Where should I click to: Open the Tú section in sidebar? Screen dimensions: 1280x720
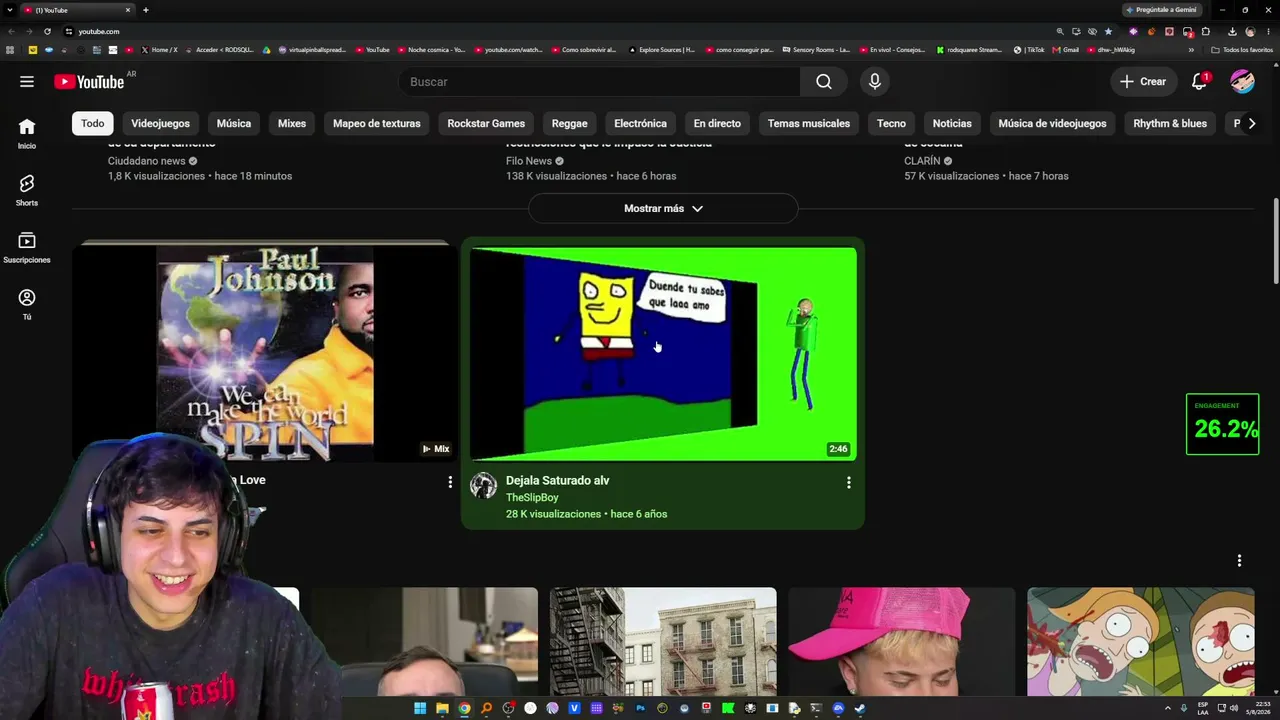[27, 304]
